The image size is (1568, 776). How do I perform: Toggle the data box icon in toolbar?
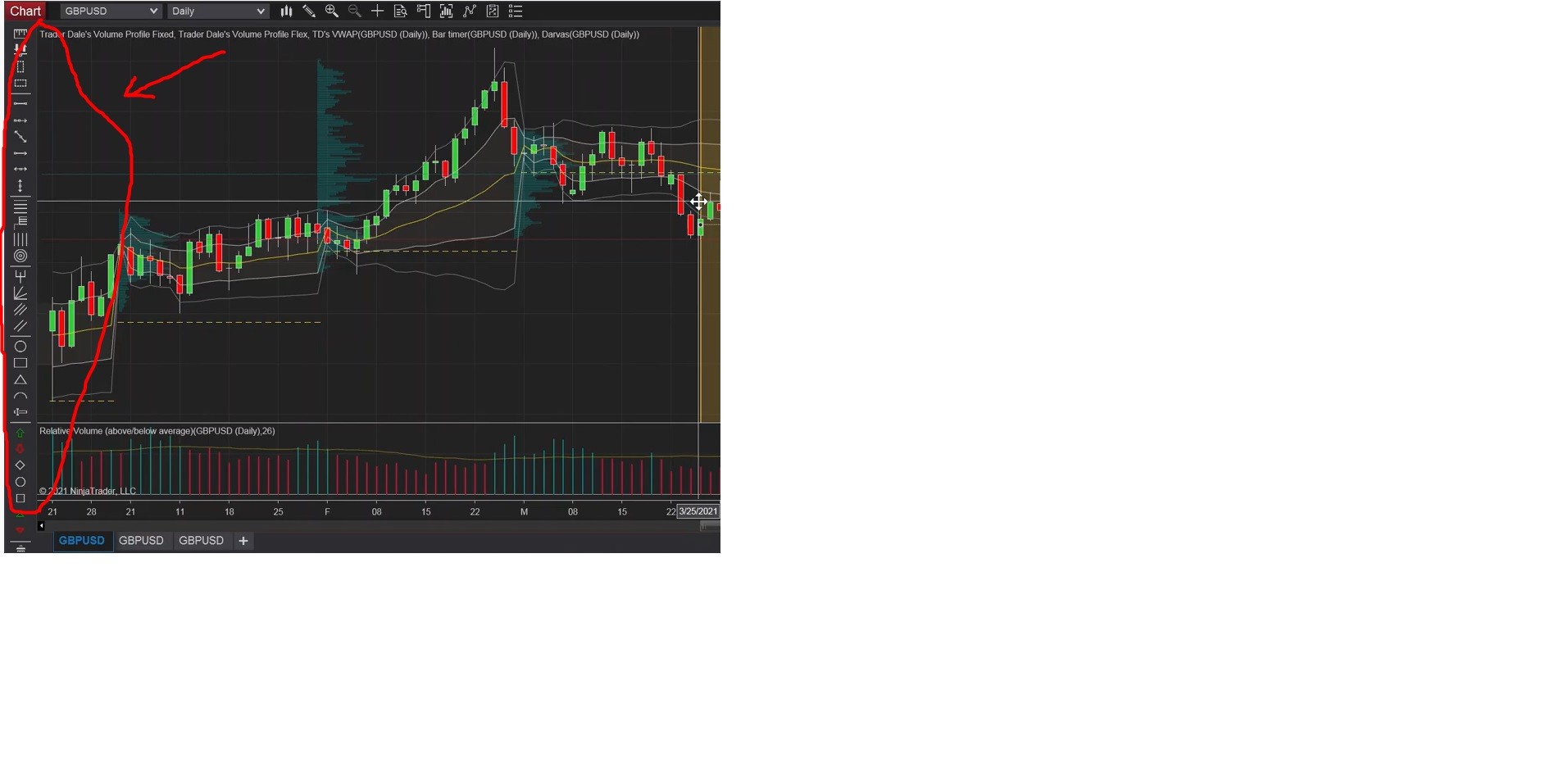(x=401, y=11)
